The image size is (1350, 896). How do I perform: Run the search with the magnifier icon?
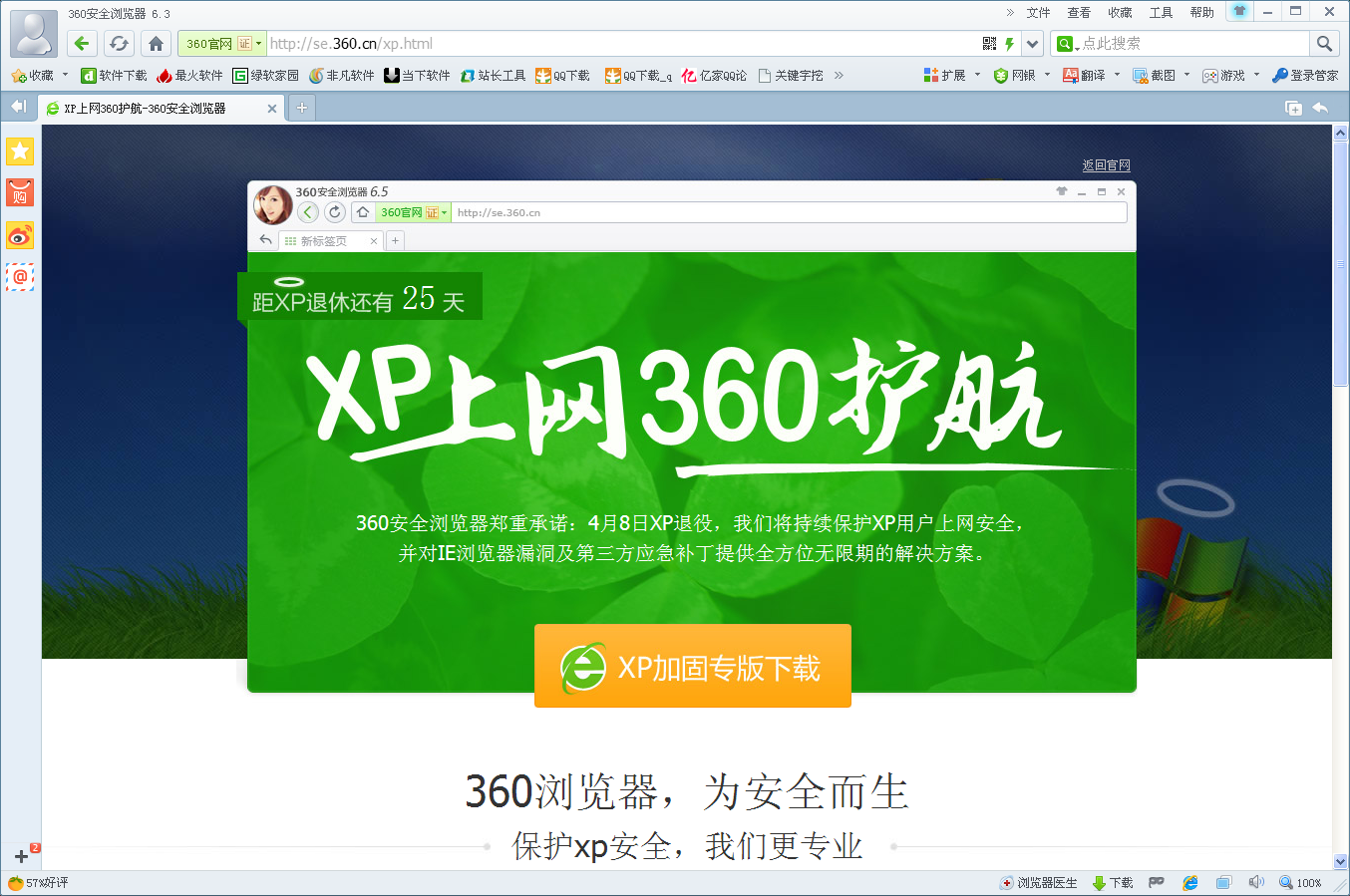click(x=1324, y=43)
